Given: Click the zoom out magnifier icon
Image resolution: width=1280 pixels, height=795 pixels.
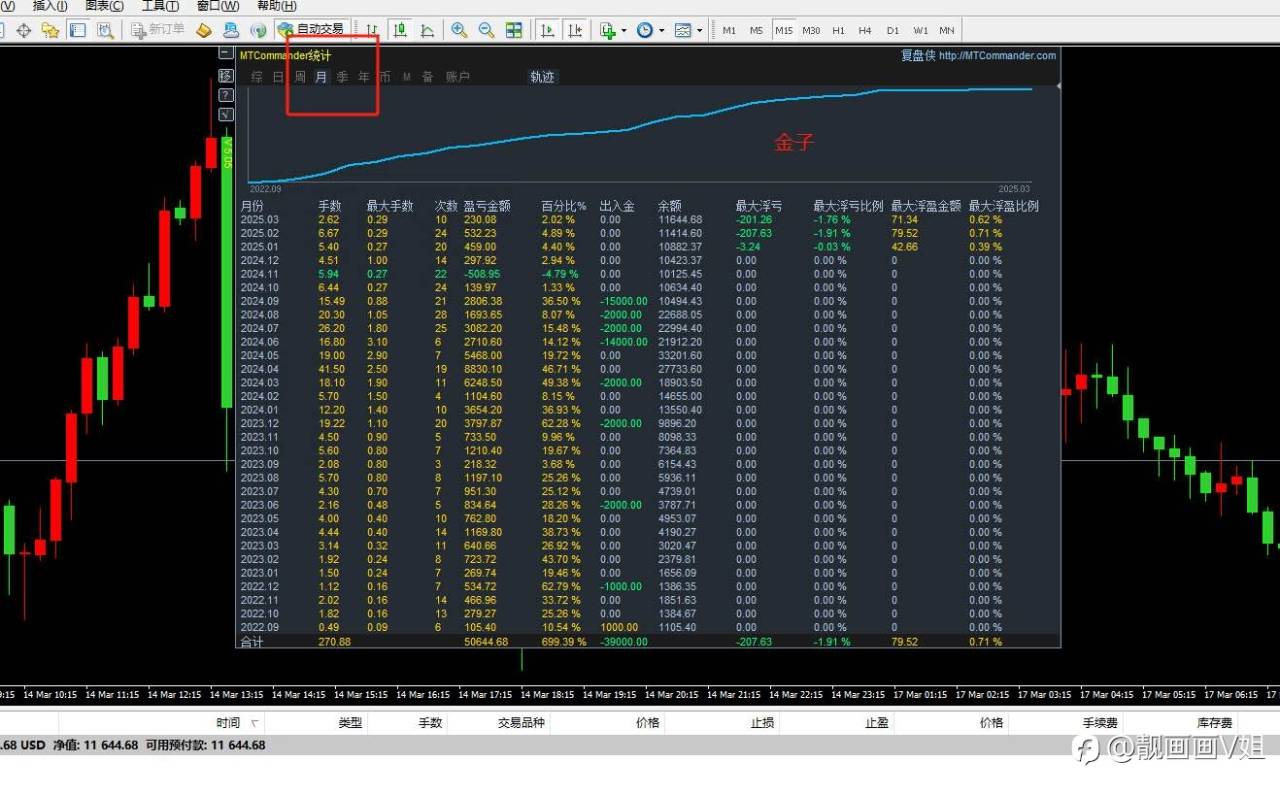Looking at the screenshot, I should pos(487,30).
